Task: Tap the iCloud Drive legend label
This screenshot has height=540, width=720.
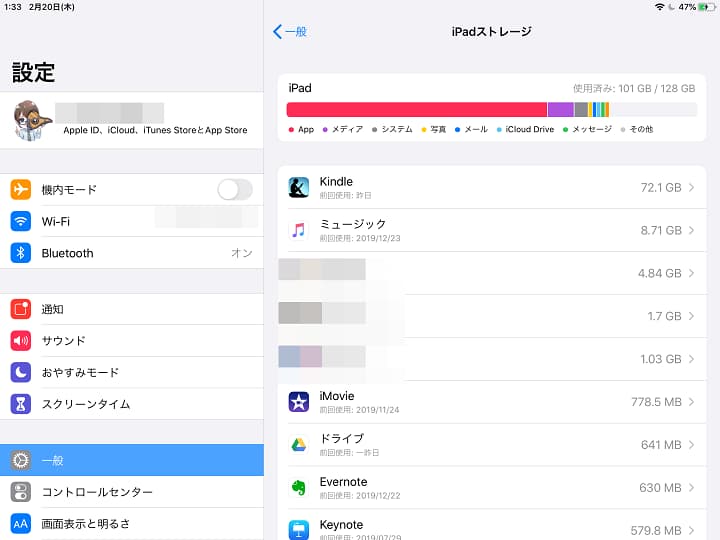Action: point(529,129)
